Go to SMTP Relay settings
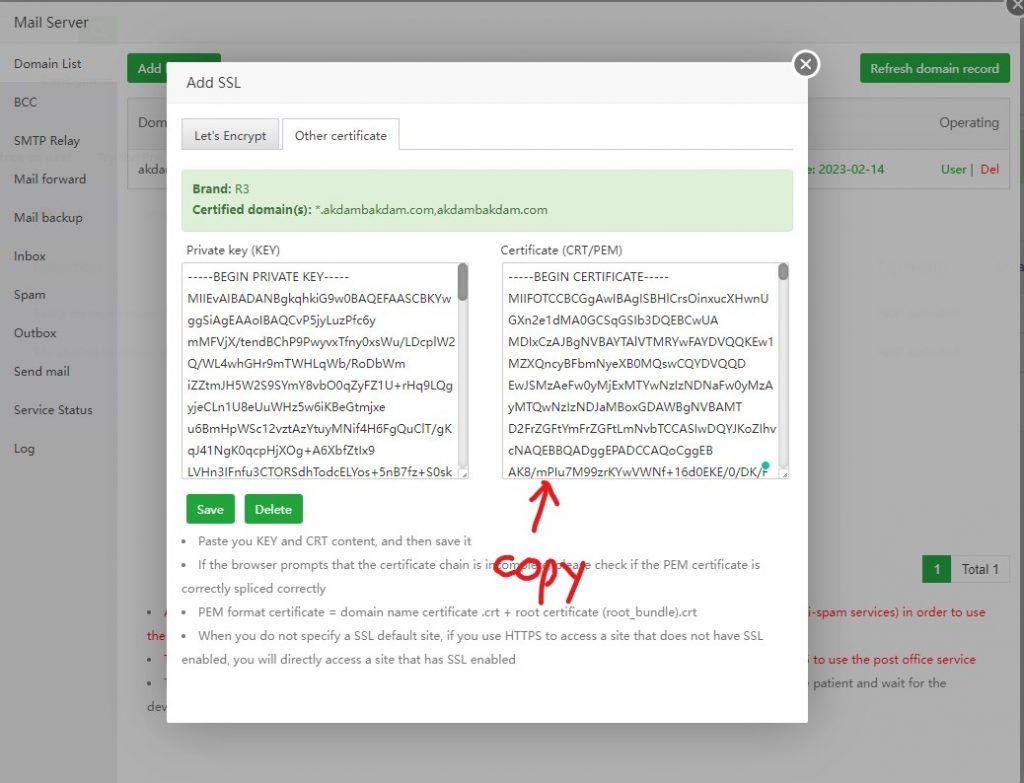1024x783 pixels. (47, 141)
